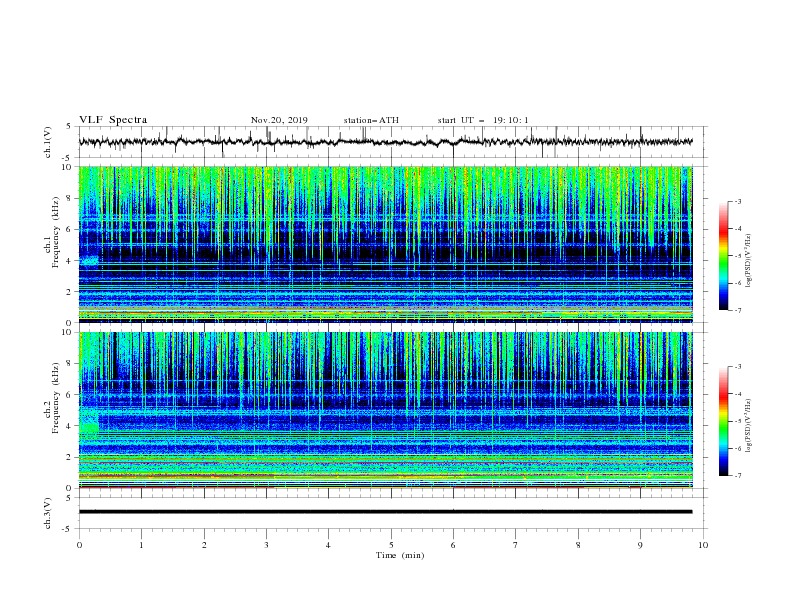Click the 'ch.1(V)' waveform axis label
Image resolution: width=792 pixels, height=612 pixels.
48,142
